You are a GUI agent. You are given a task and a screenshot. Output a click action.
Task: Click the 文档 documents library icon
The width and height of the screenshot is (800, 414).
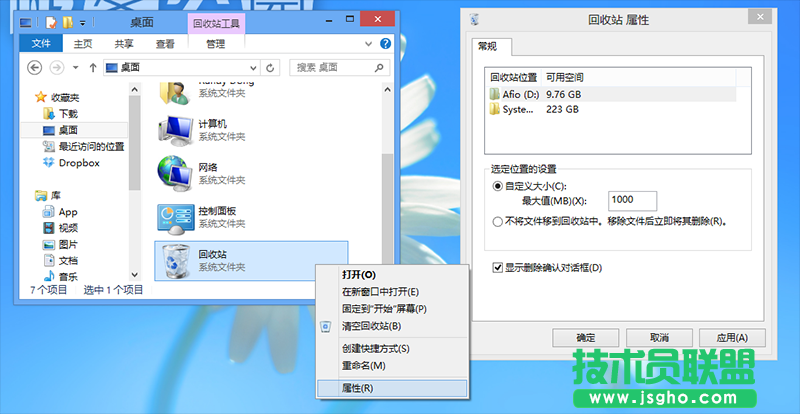(48, 261)
